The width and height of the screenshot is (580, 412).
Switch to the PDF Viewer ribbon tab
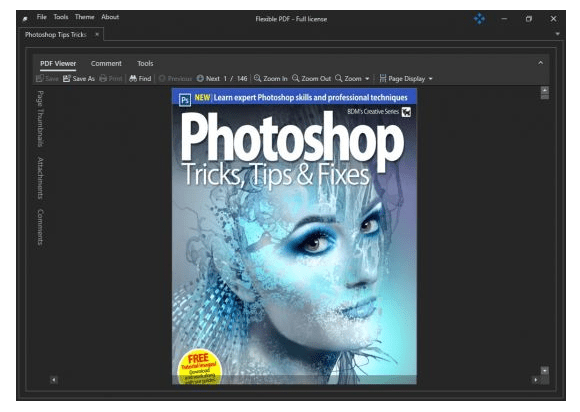(x=58, y=64)
